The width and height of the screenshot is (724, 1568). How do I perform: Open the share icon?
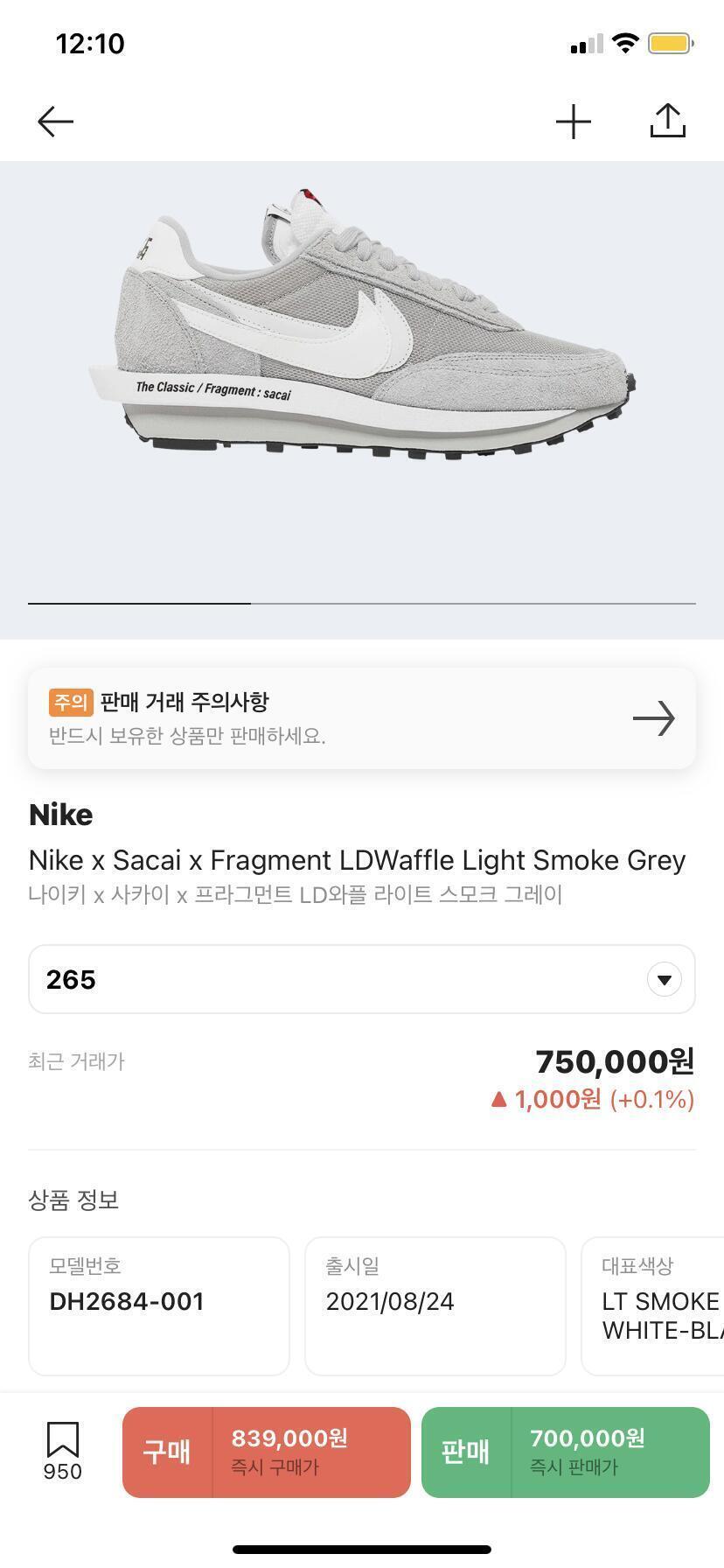pos(668,122)
